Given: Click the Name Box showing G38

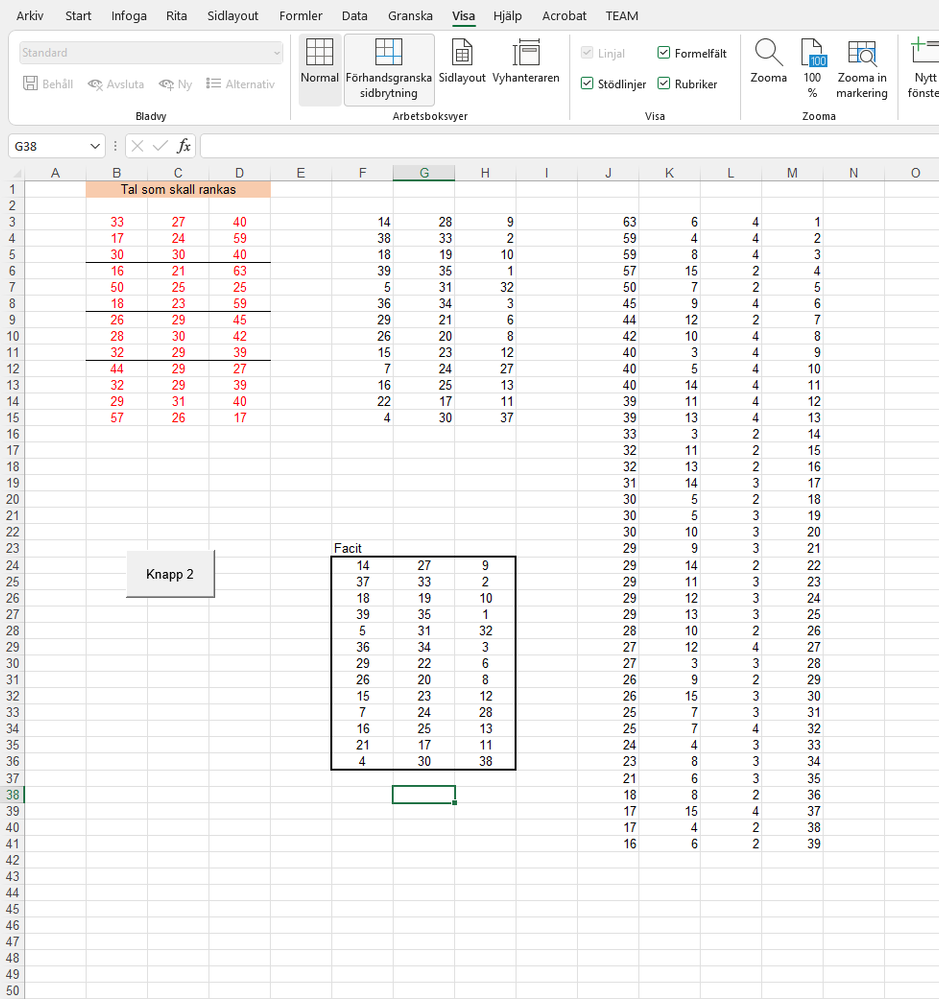Looking at the screenshot, I should coord(48,146).
